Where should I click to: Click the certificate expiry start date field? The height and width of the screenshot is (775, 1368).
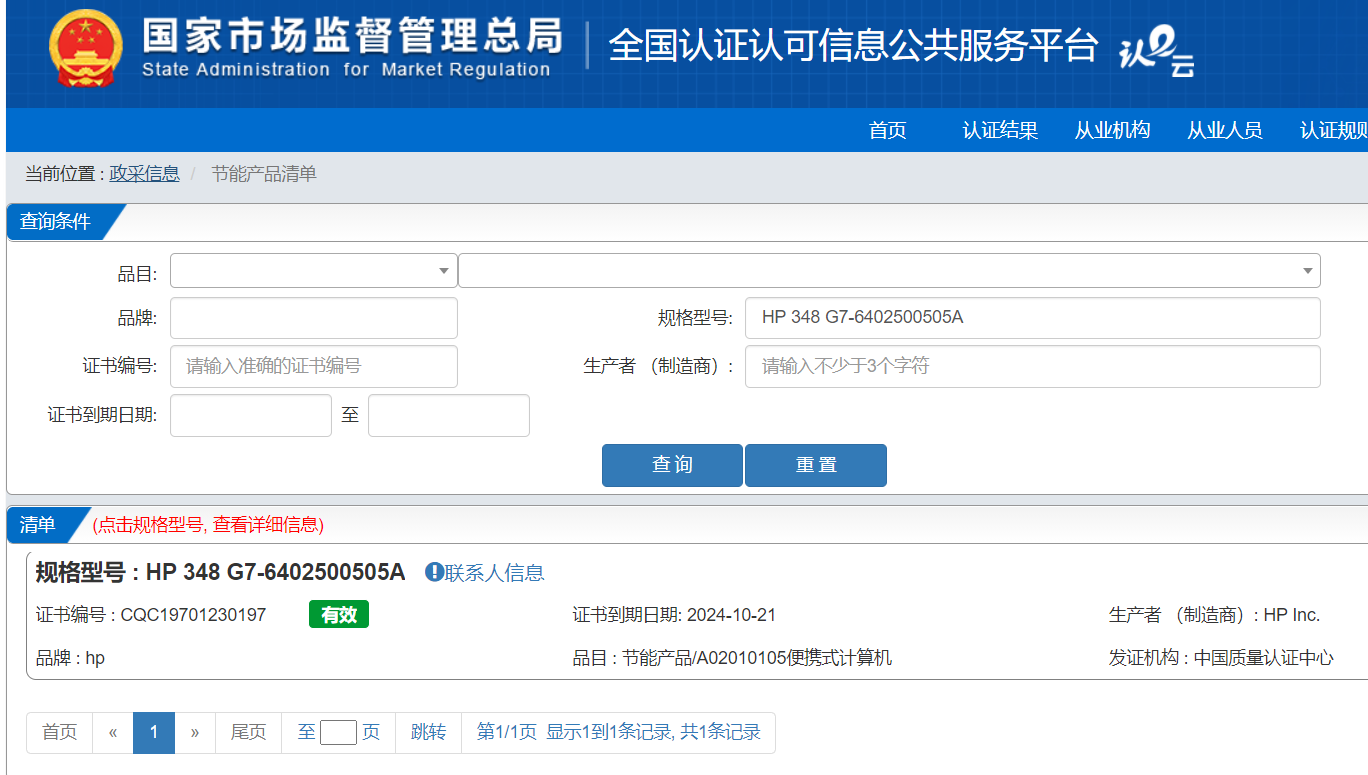point(251,415)
